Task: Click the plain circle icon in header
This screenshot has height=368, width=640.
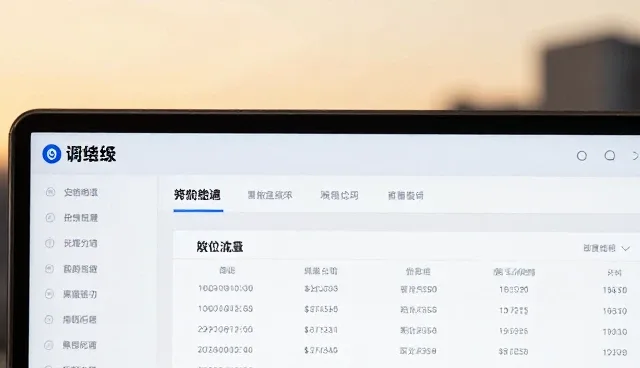Action: tap(582, 155)
